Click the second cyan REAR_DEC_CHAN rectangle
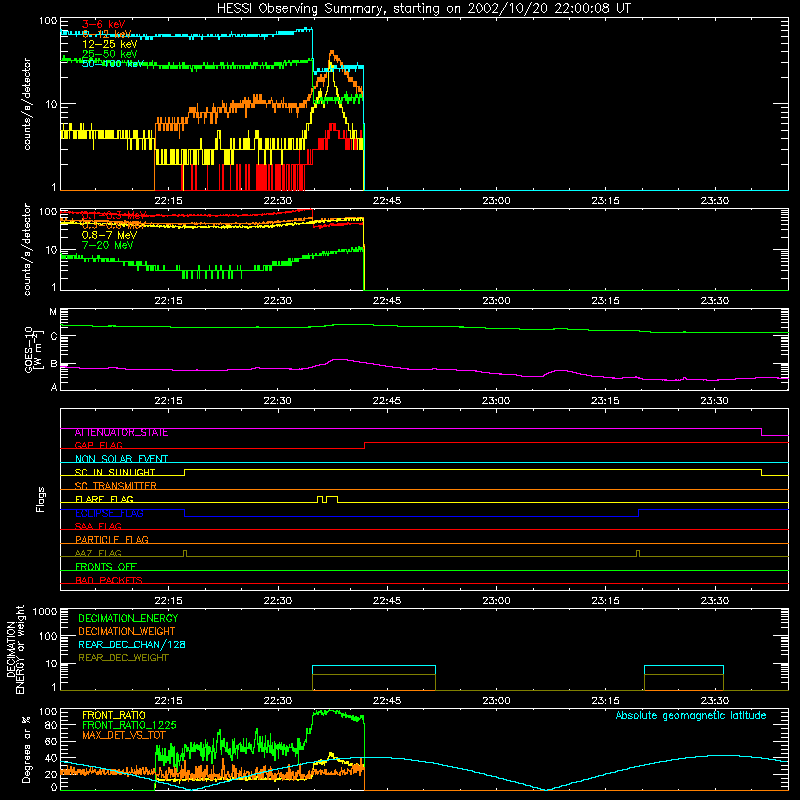800x800 pixels. pyautogui.click(x=684, y=678)
